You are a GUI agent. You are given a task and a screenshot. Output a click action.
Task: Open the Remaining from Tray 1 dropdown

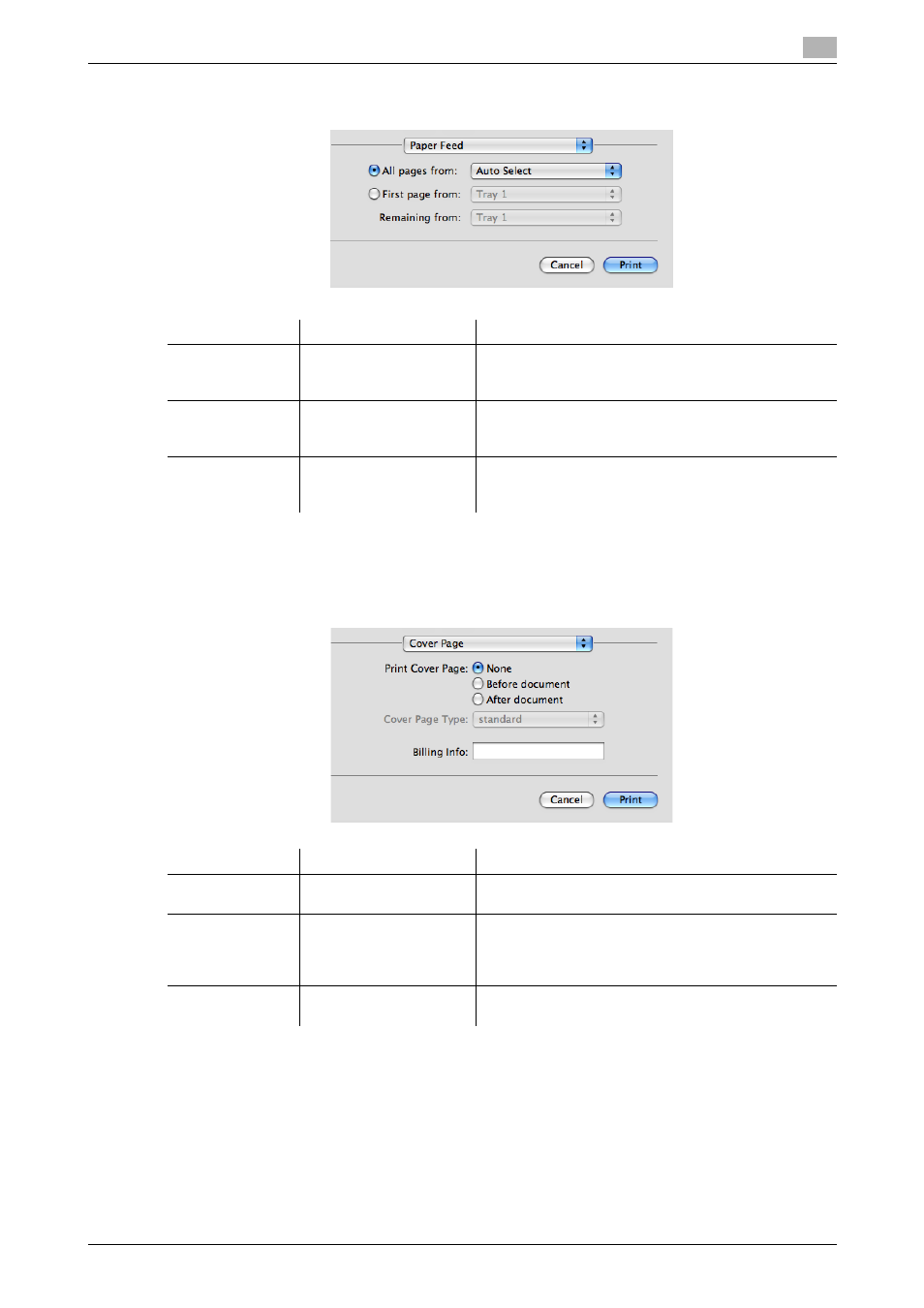[x=546, y=217]
